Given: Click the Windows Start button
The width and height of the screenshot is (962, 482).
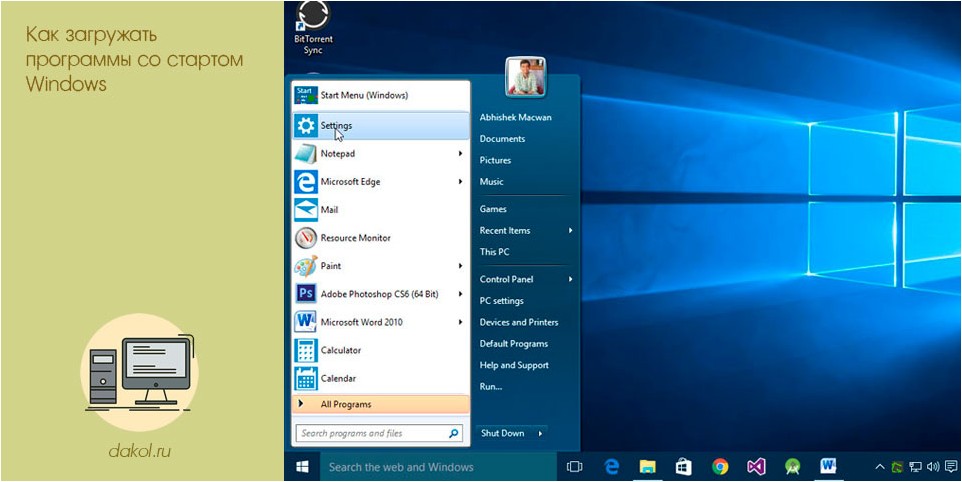Looking at the screenshot, I should click(302, 467).
